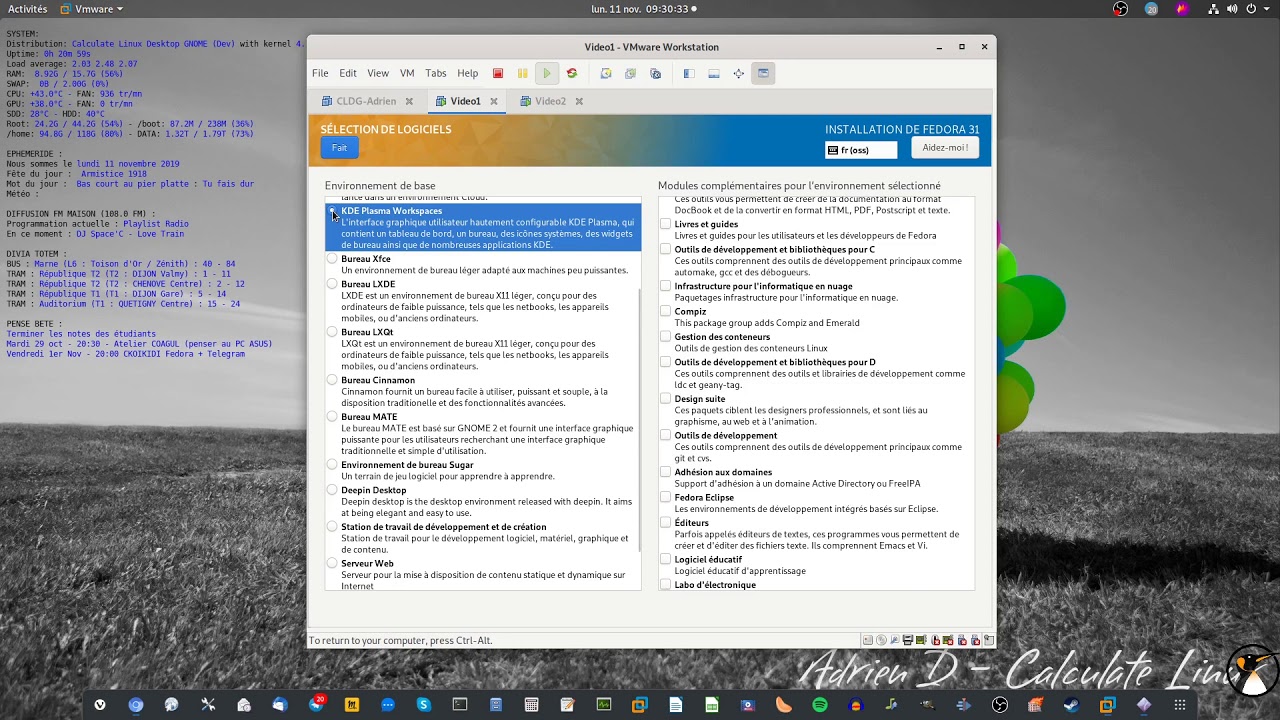Toggle the VMware library sidebar icon
Screen dimensions: 1280x720
pos(689,73)
